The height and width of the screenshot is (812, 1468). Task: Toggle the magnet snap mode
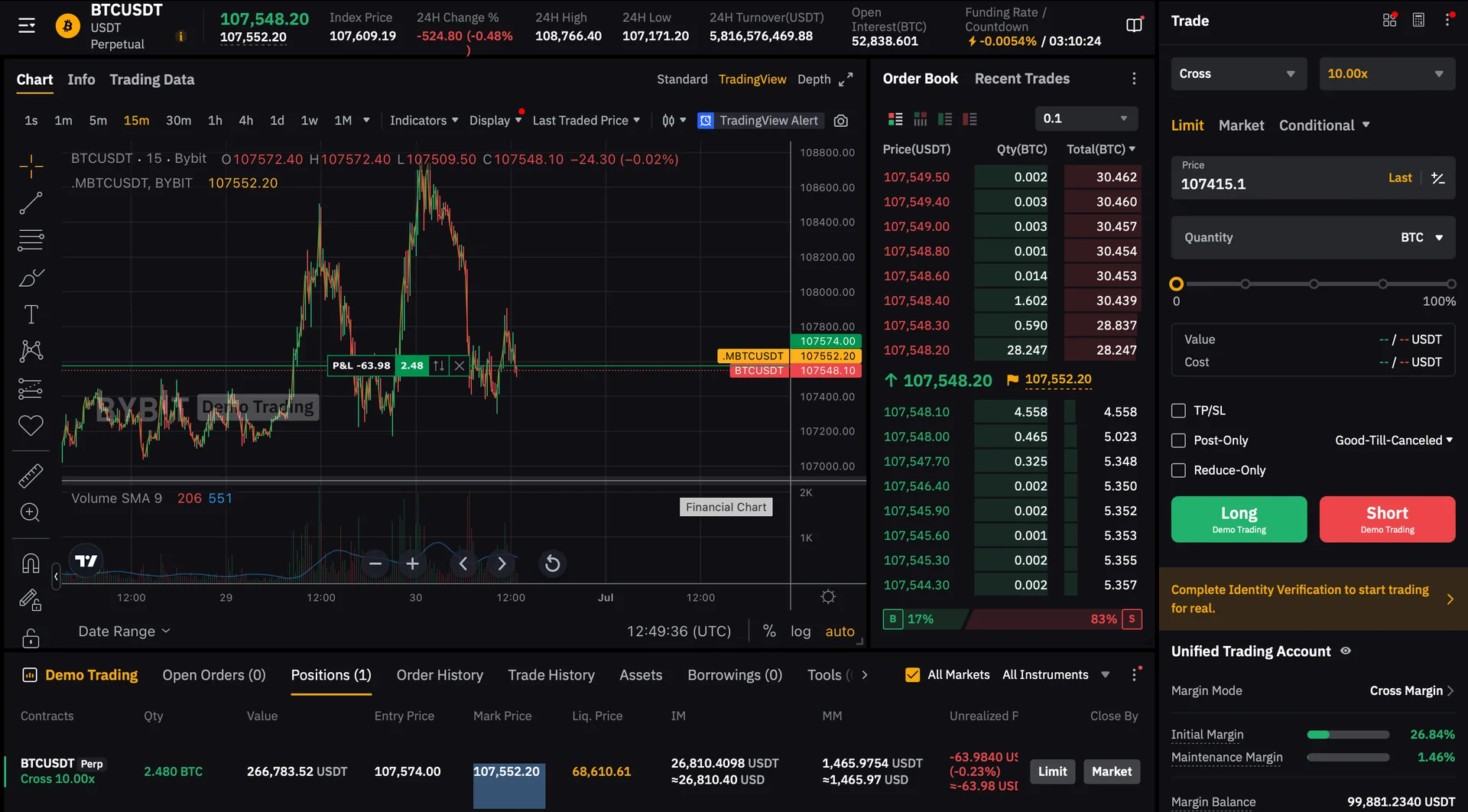tap(31, 564)
